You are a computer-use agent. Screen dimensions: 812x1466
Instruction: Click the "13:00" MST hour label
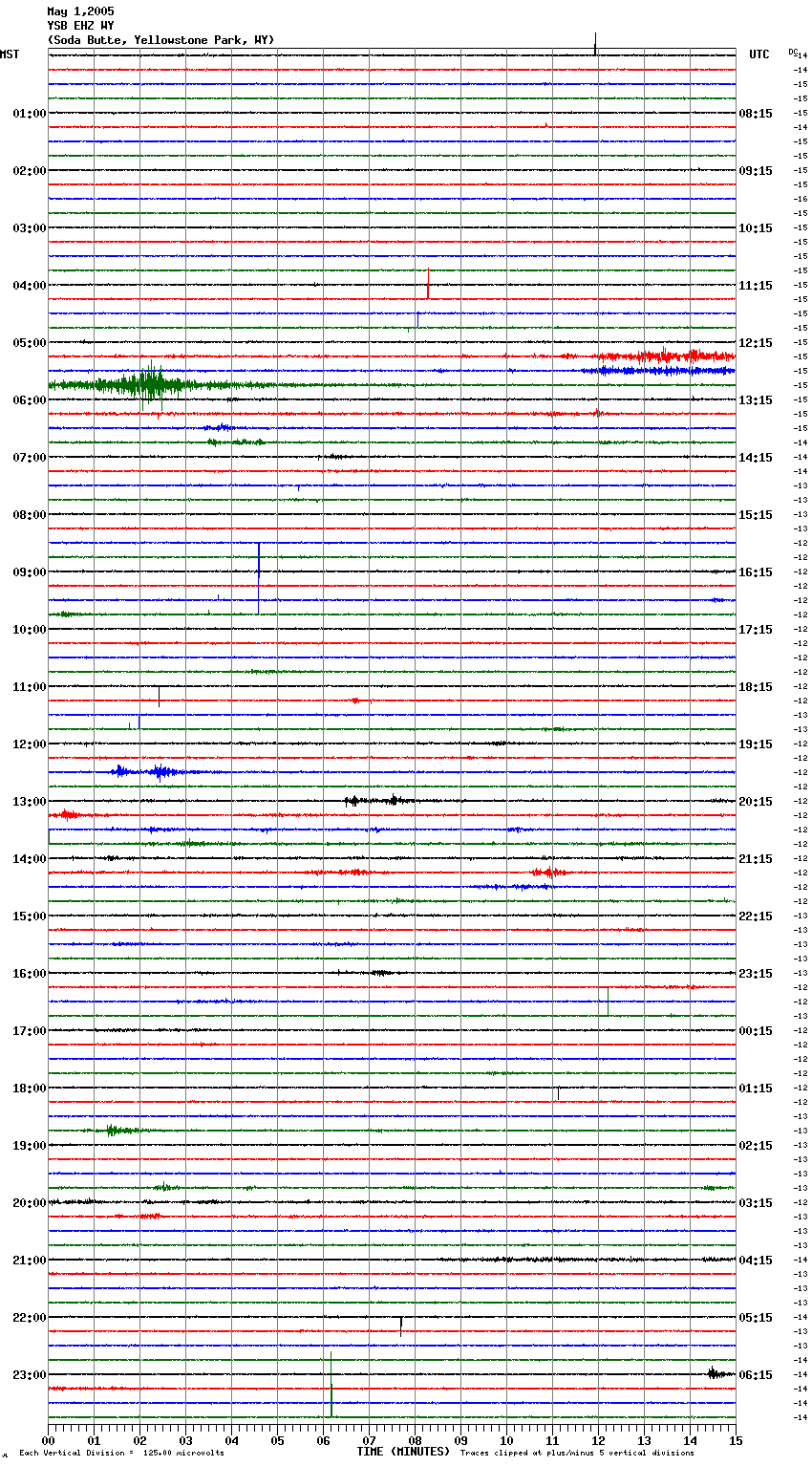pyautogui.click(x=30, y=802)
